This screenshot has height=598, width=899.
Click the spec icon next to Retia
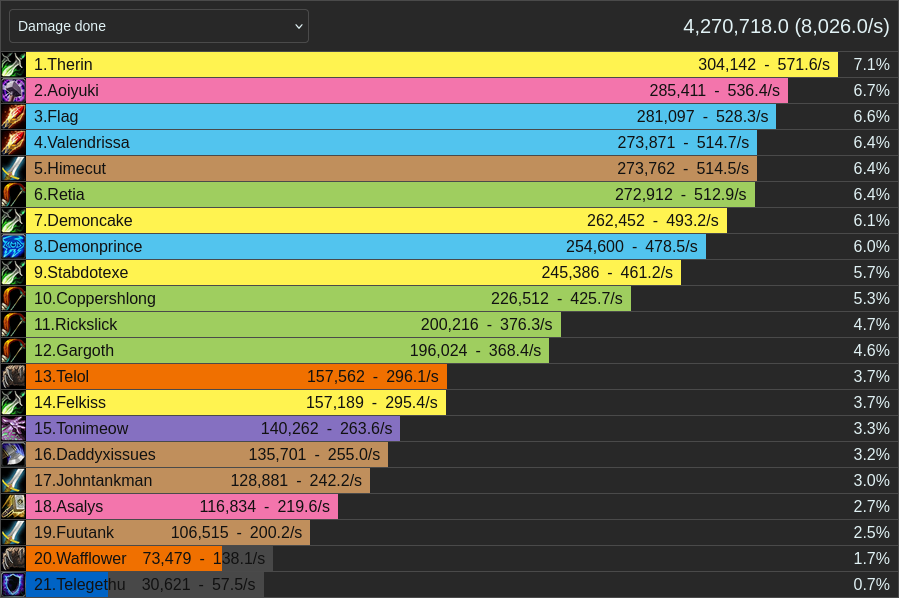pyautogui.click(x=13, y=194)
